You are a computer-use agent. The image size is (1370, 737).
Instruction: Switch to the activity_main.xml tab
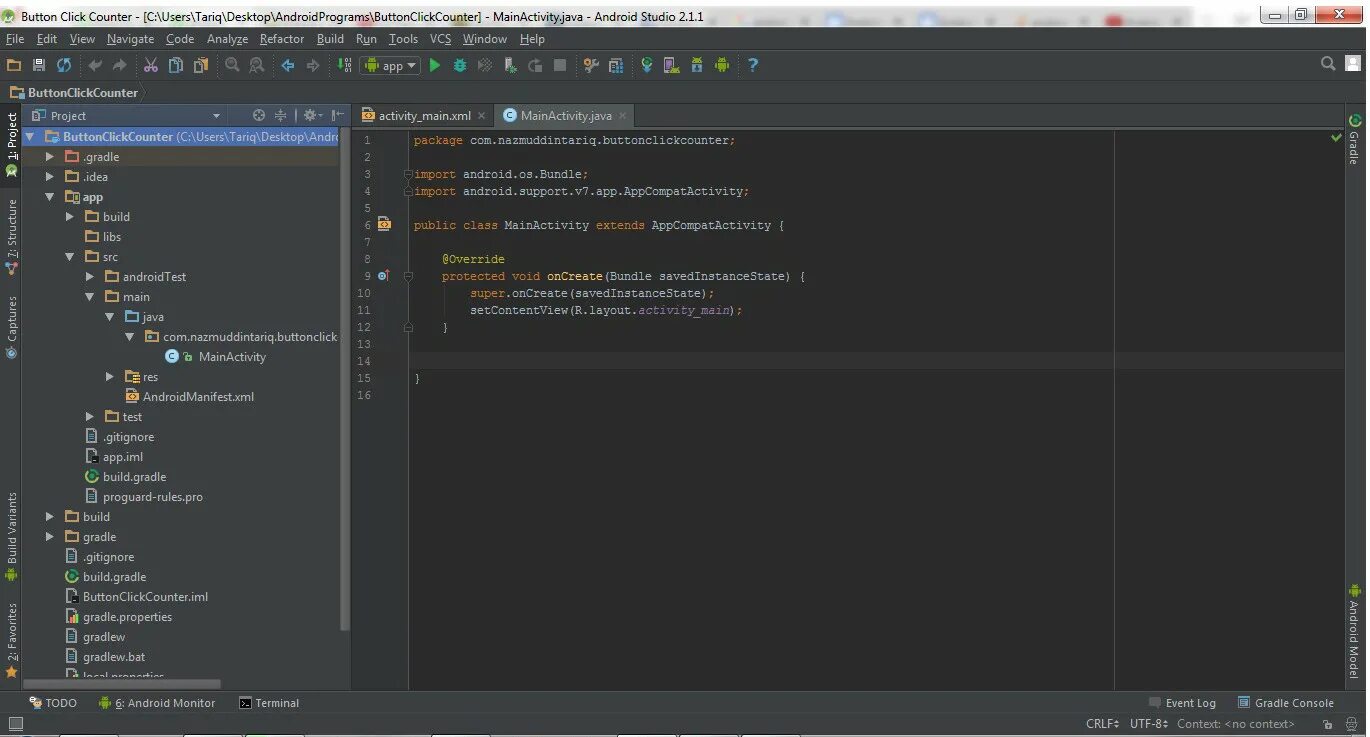[424, 116]
